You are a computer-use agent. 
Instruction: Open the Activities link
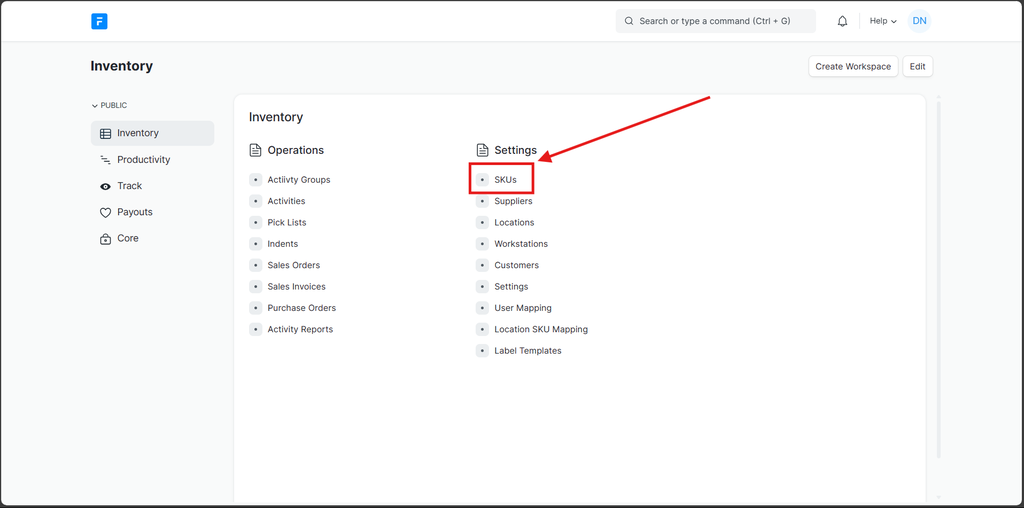point(286,201)
